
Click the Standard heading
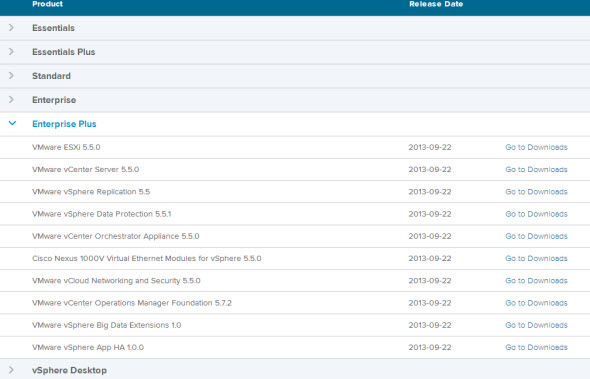click(x=51, y=76)
